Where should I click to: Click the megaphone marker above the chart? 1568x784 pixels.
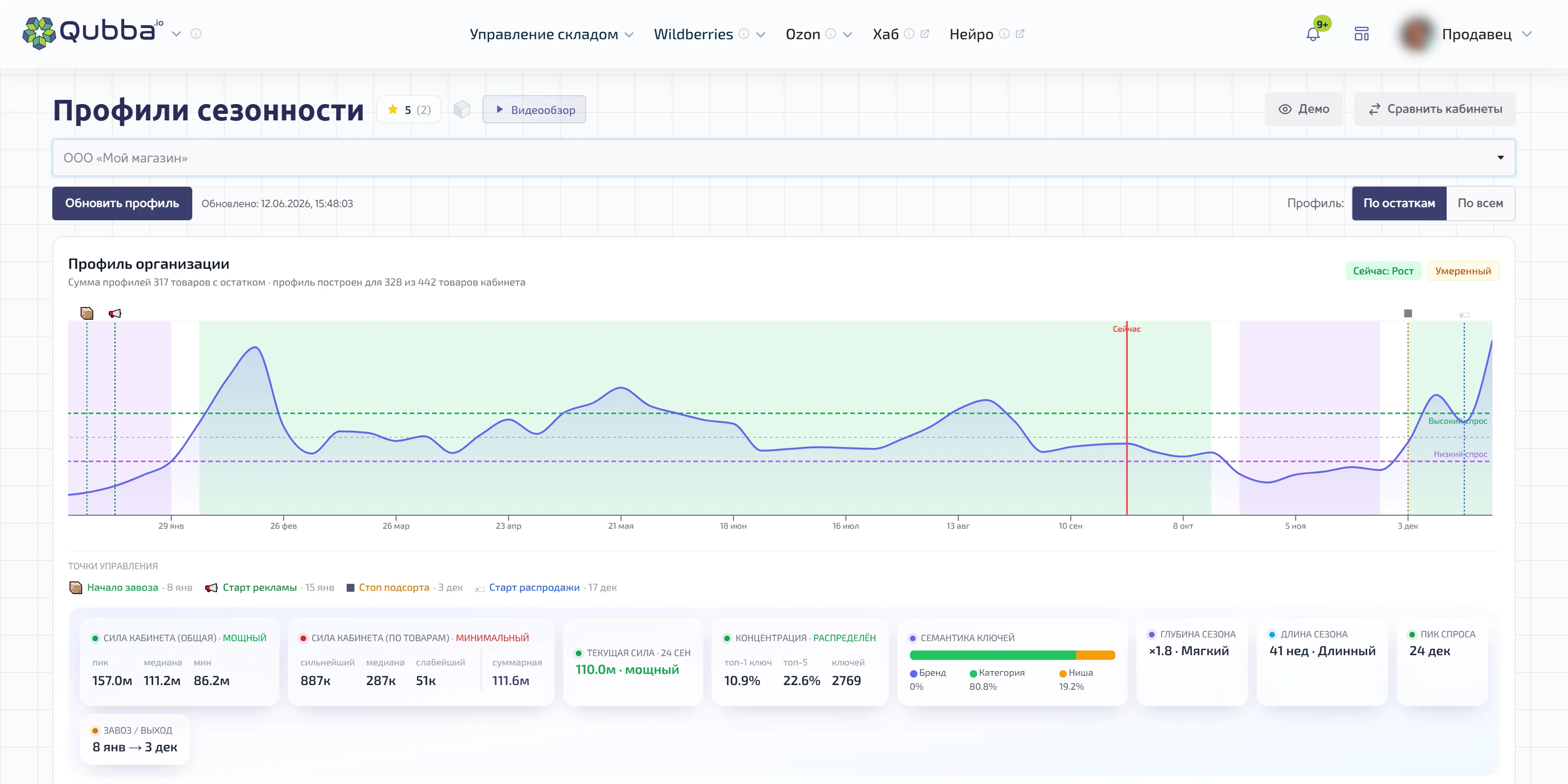coord(114,314)
